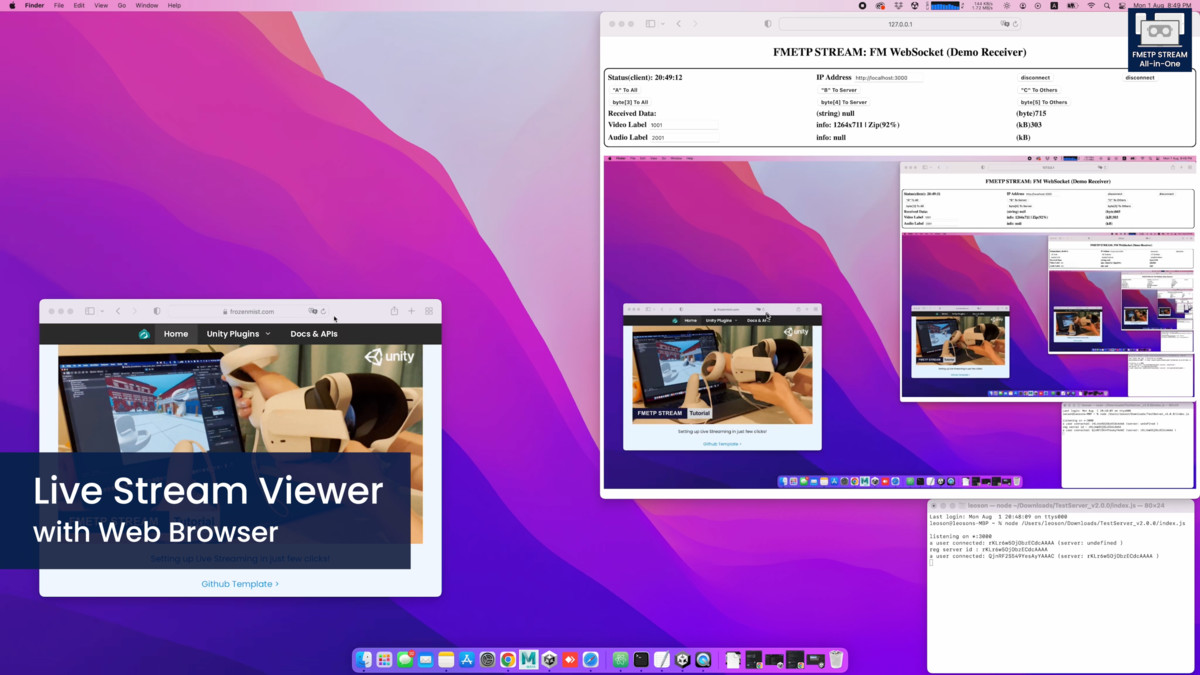Open the Apple menu
This screenshot has width=1200, height=675.
10,5
